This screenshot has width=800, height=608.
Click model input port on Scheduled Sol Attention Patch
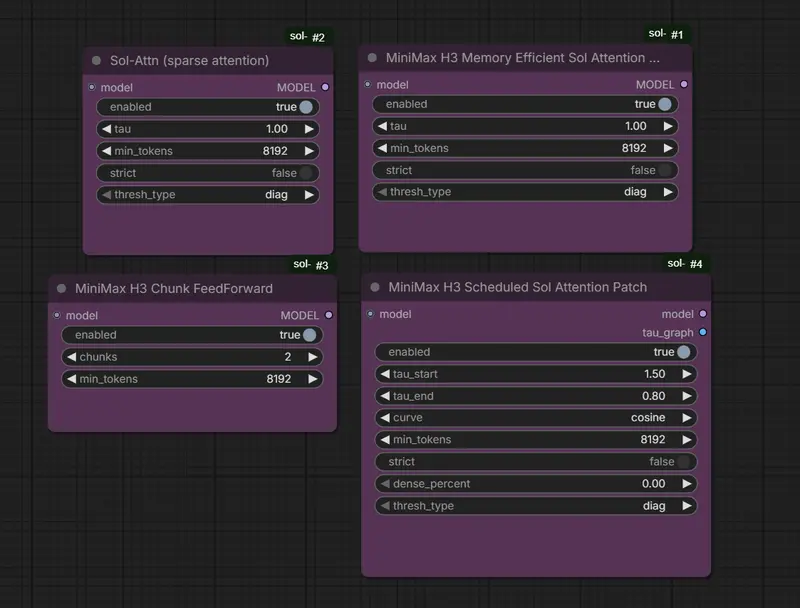coord(370,314)
